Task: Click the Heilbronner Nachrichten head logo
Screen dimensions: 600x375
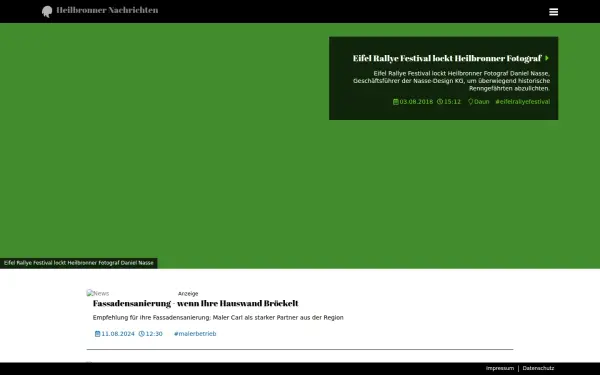Action: (x=47, y=11)
